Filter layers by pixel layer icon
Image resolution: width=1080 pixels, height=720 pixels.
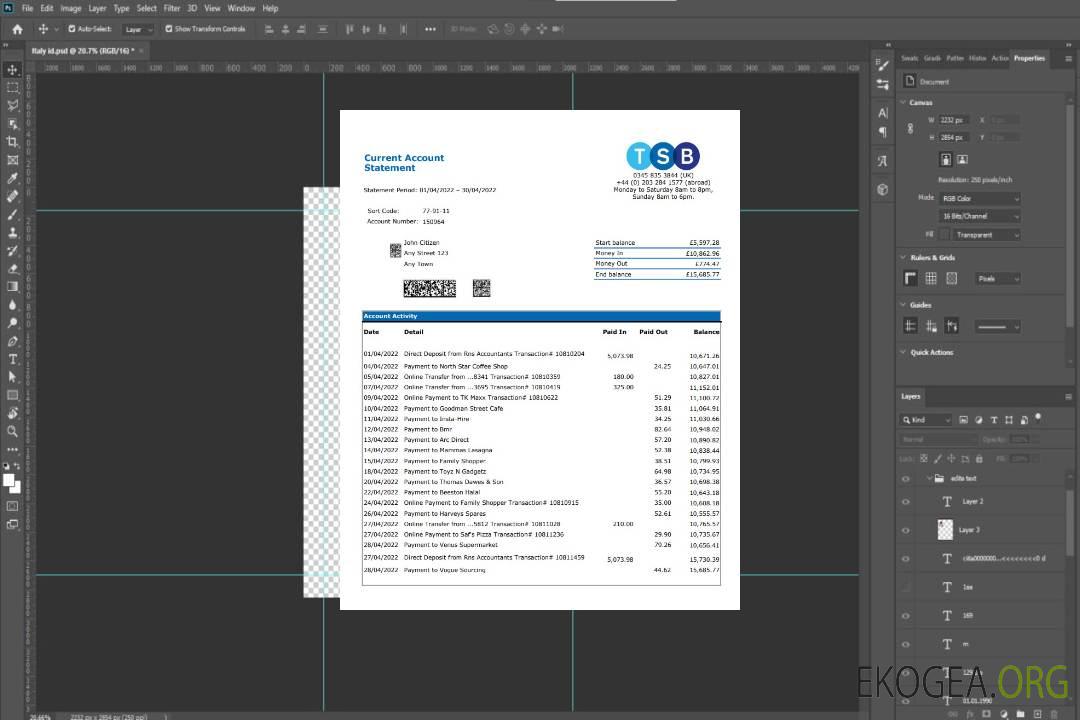pyautogui.click(x=963, y=420)
